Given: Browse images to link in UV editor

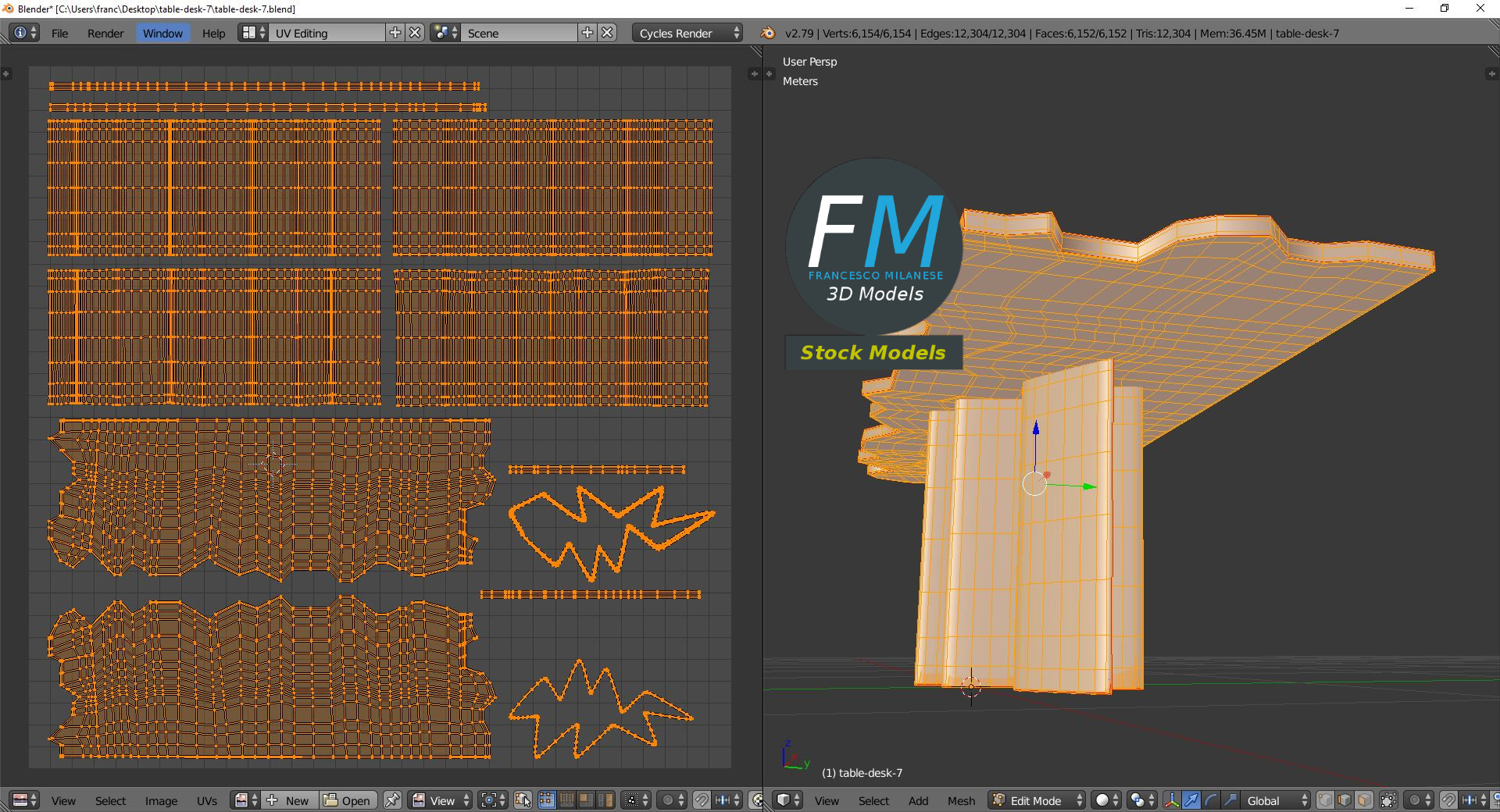Looking at the screenshot, I should pos(246,800).
